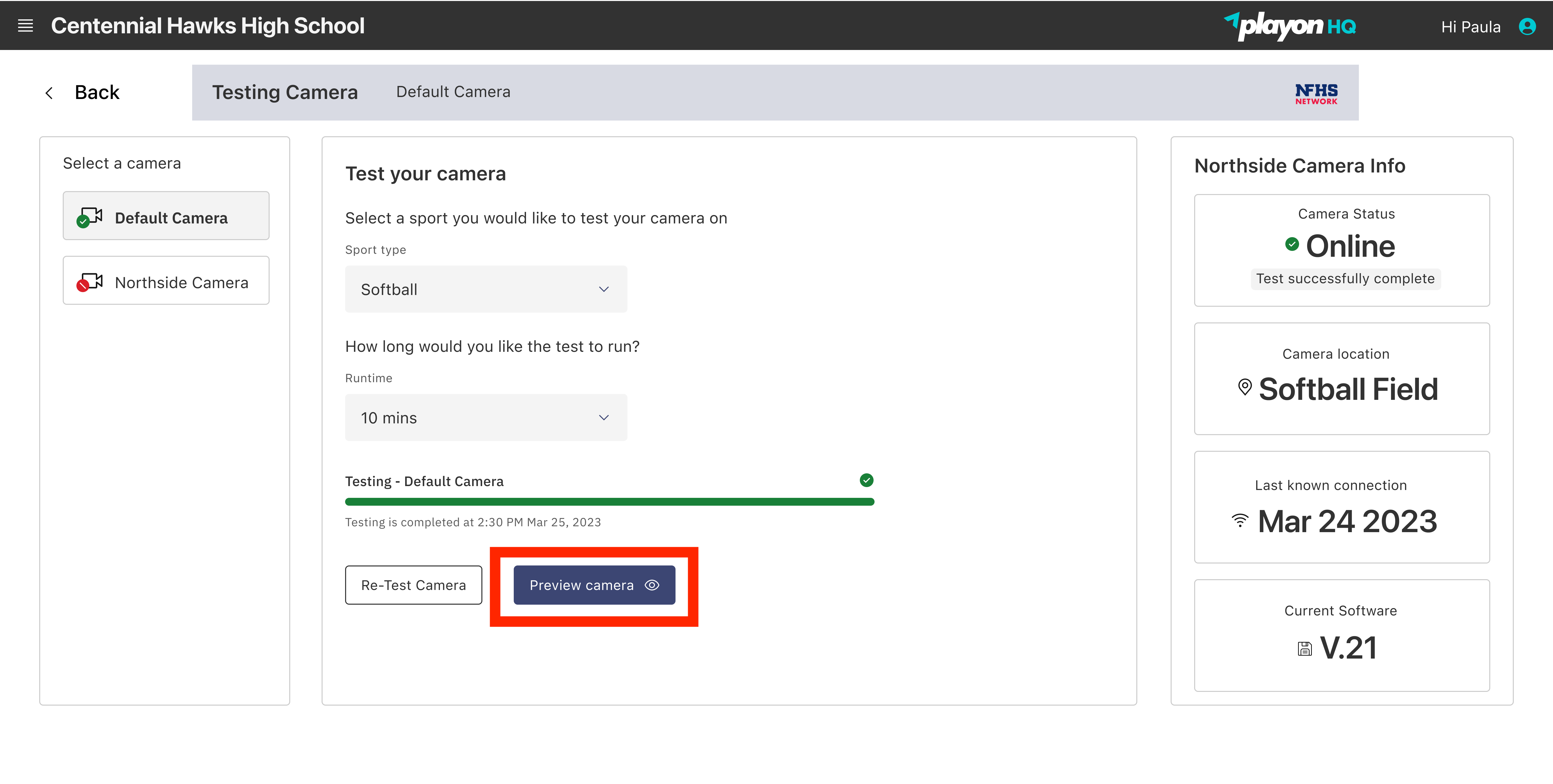Click the Centennial Hawks High School title
Viewport: 1553px width, 784px height.
tap(208, 26)
